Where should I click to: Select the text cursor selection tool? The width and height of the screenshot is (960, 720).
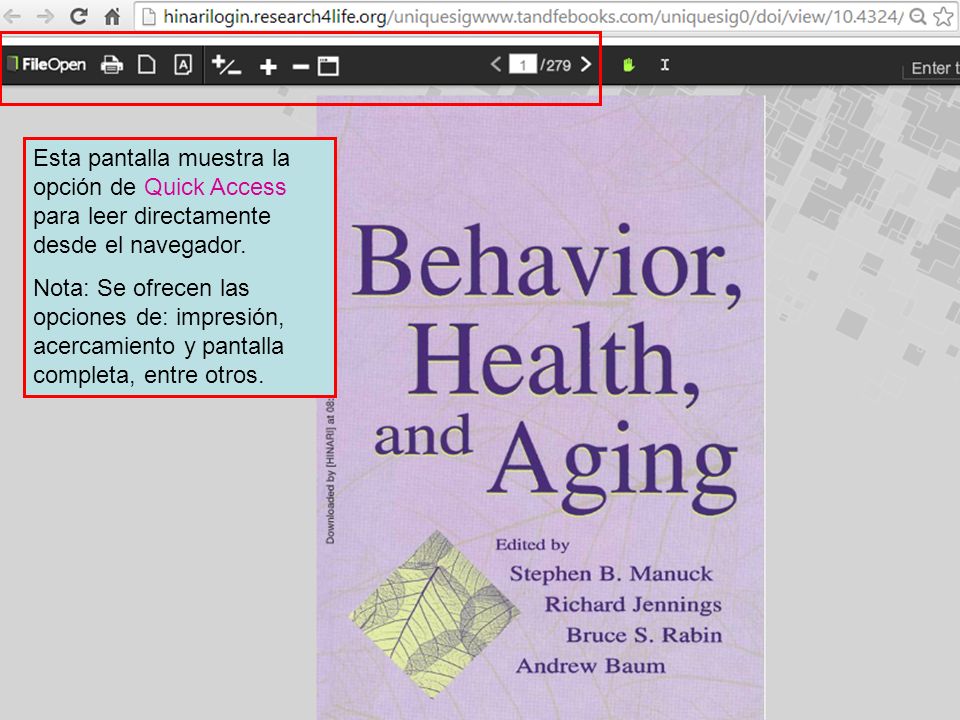(x=665, y=64)
